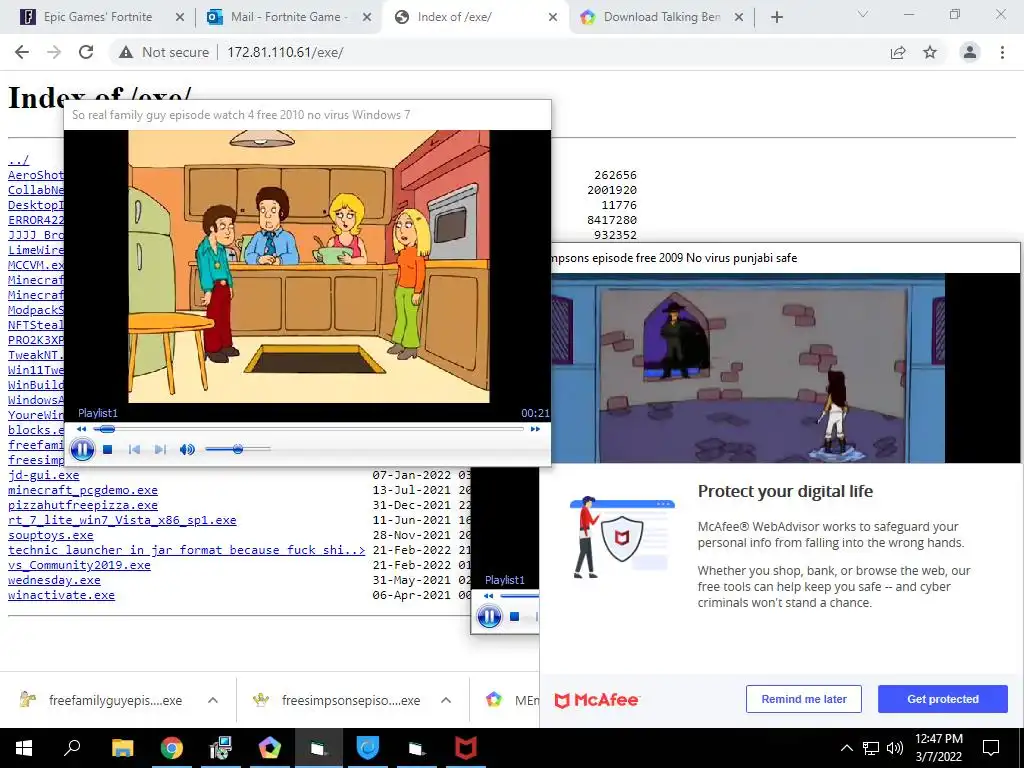Open a new browser tab
This screenshot has height=768, width=1024.
click(776, 18)
